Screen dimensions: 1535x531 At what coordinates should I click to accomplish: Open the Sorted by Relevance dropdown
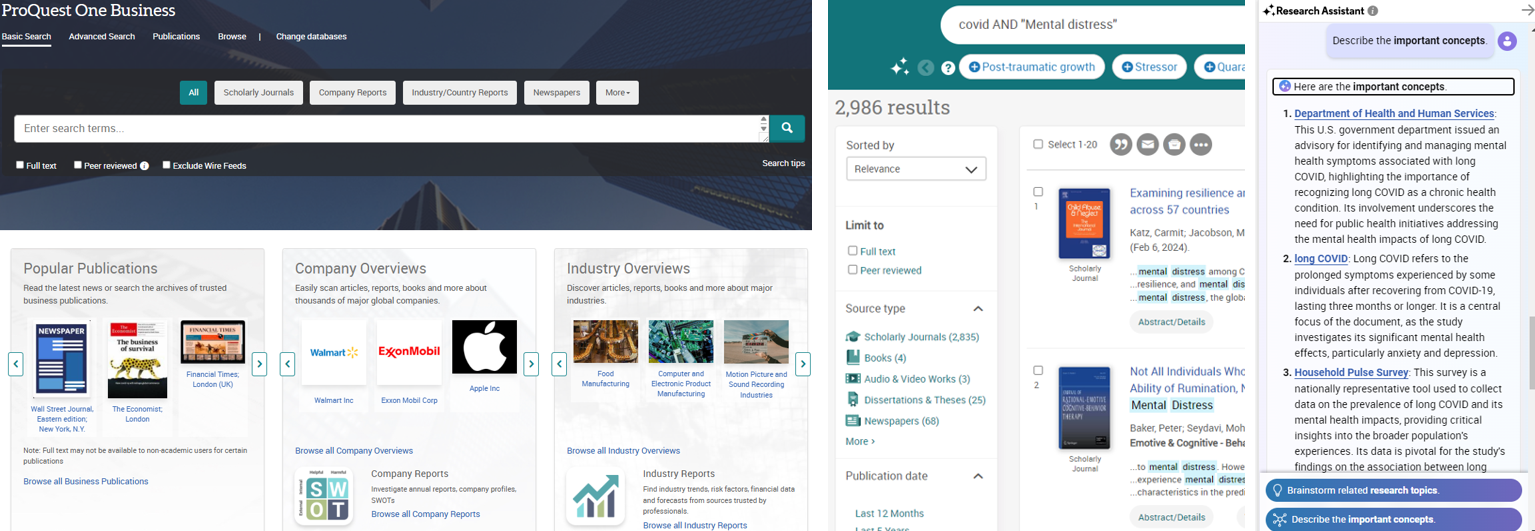coord(916,169)
